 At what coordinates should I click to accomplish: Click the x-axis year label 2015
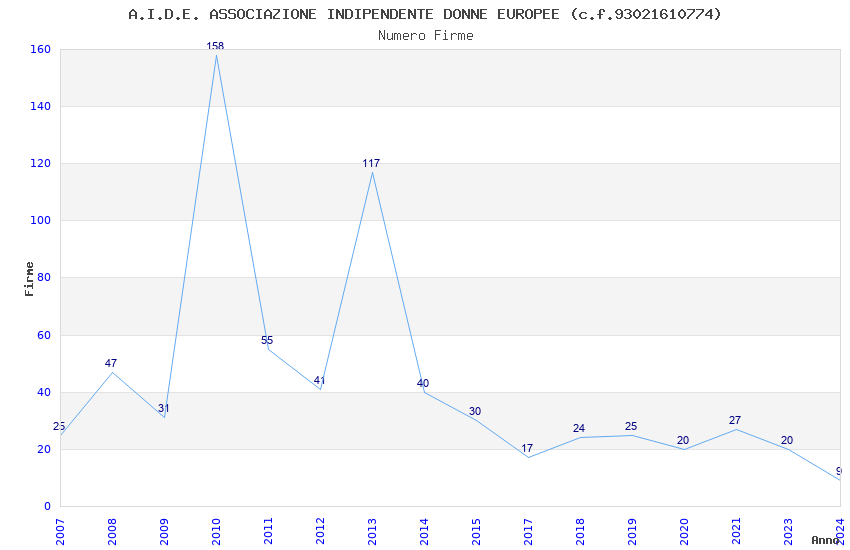click(476, 532)
